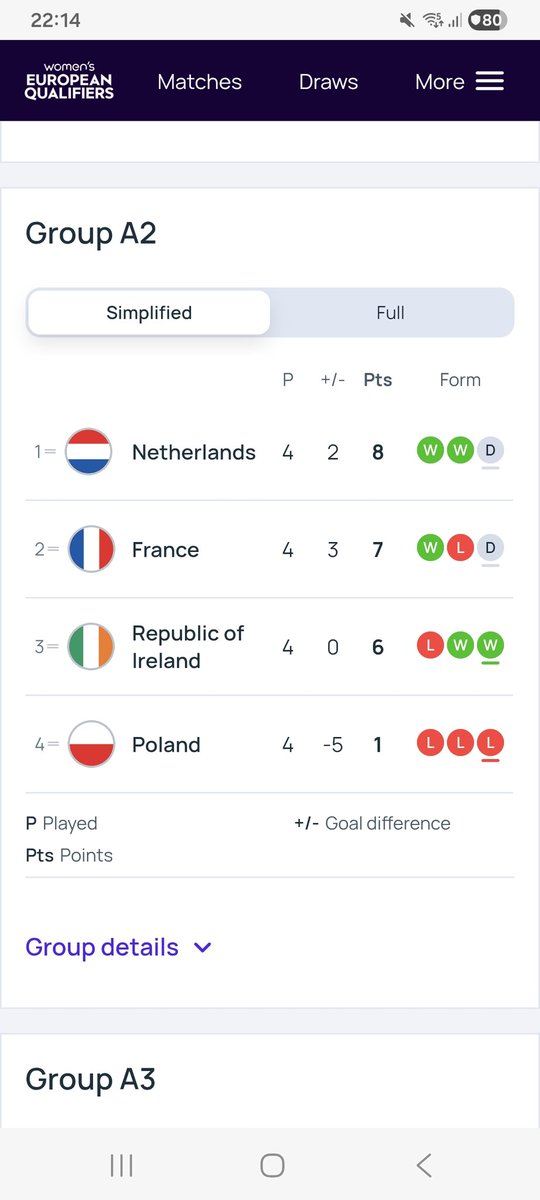The width and height of the screenshot is (540, 1200).
Task: Tap the Poland flag icon
Action: [91, 745]
